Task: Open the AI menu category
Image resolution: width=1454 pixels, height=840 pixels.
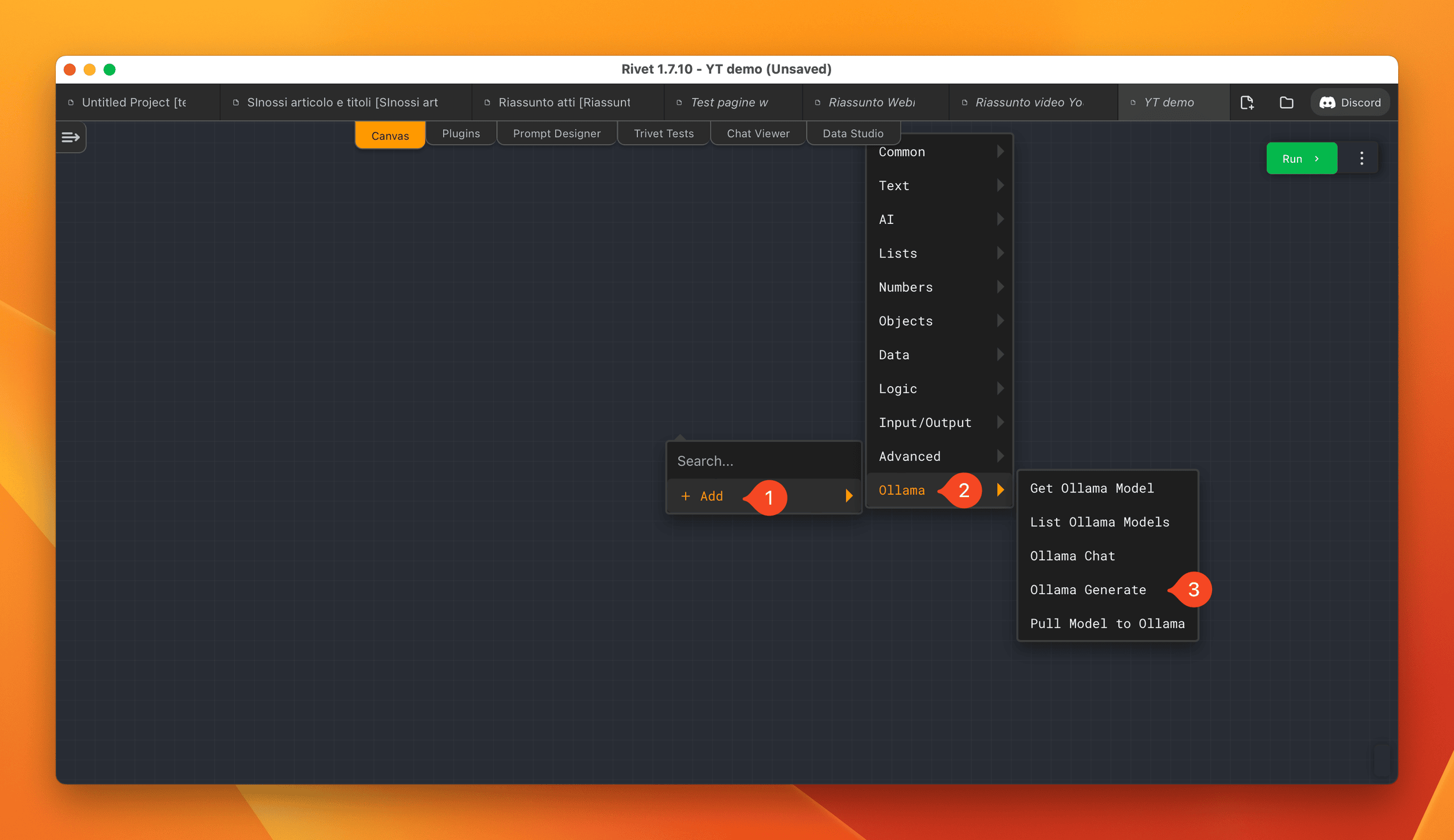Action: pos(939,219)
